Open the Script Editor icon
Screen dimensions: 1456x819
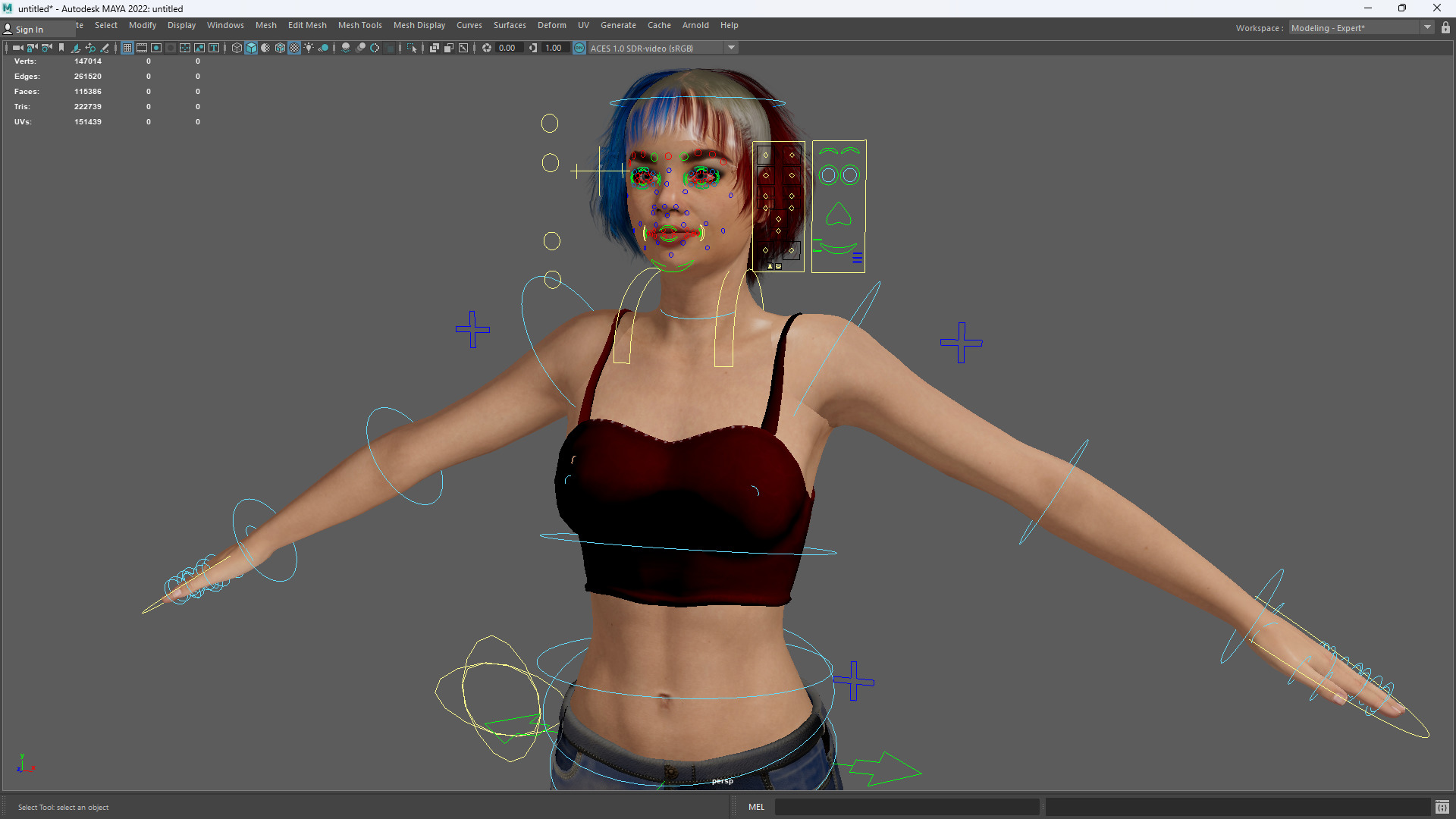1442,807
